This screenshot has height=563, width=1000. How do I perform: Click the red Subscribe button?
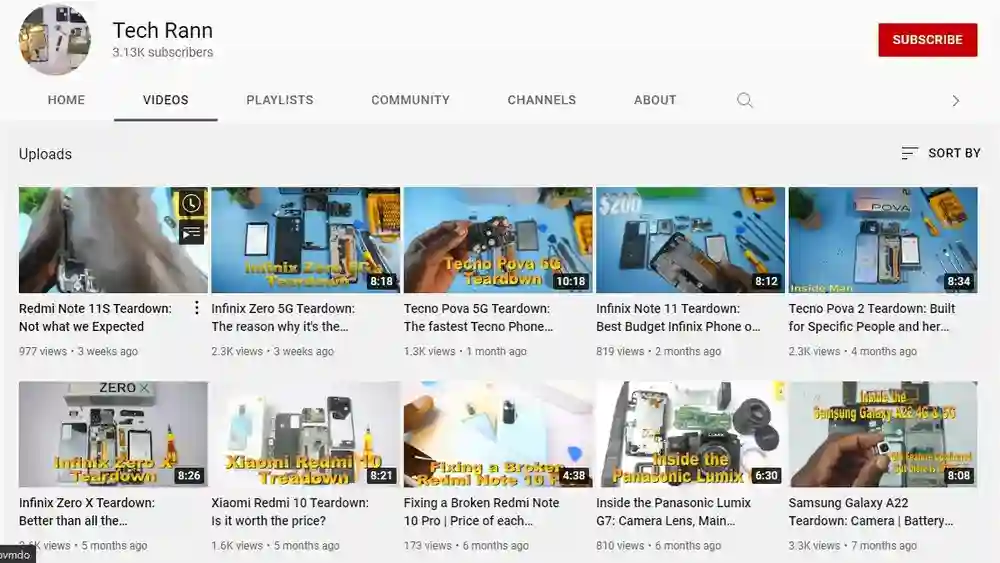927,40
